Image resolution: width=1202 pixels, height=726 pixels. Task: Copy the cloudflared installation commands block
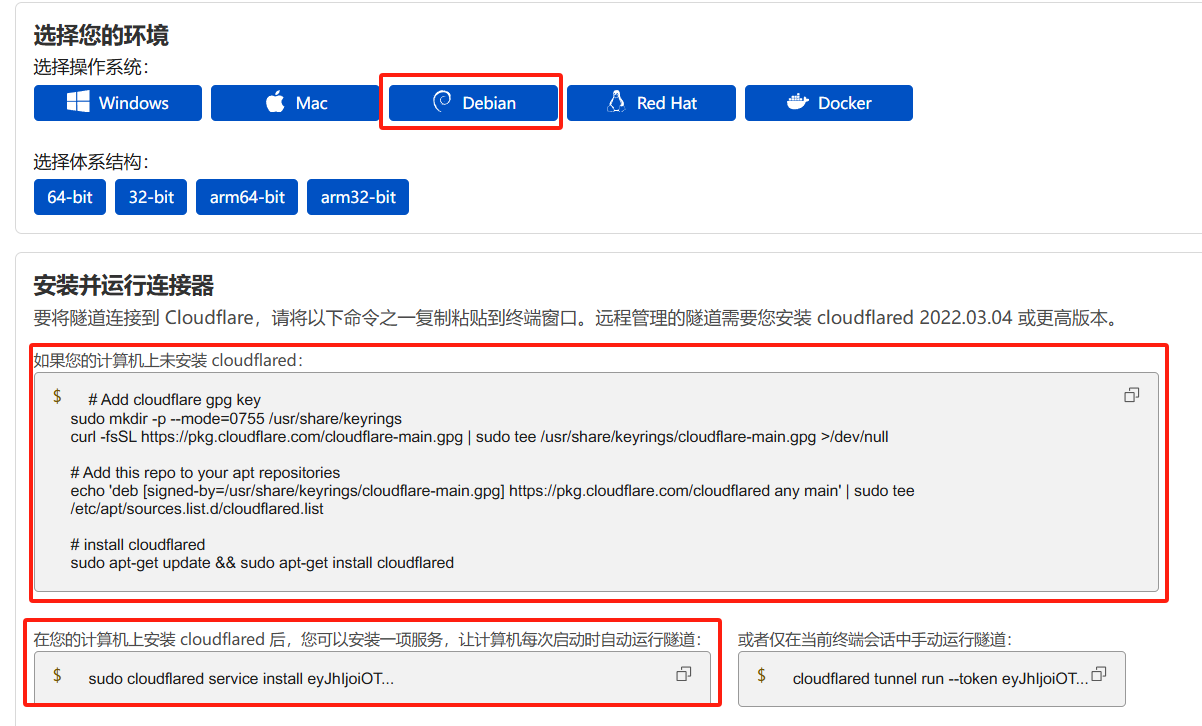pos(1131,395)
